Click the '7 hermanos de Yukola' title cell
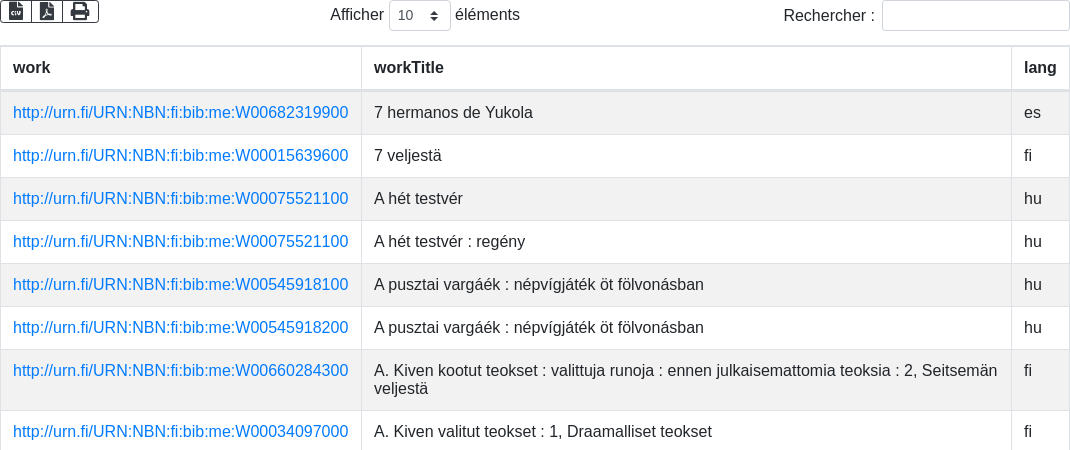 pos(453,113)
